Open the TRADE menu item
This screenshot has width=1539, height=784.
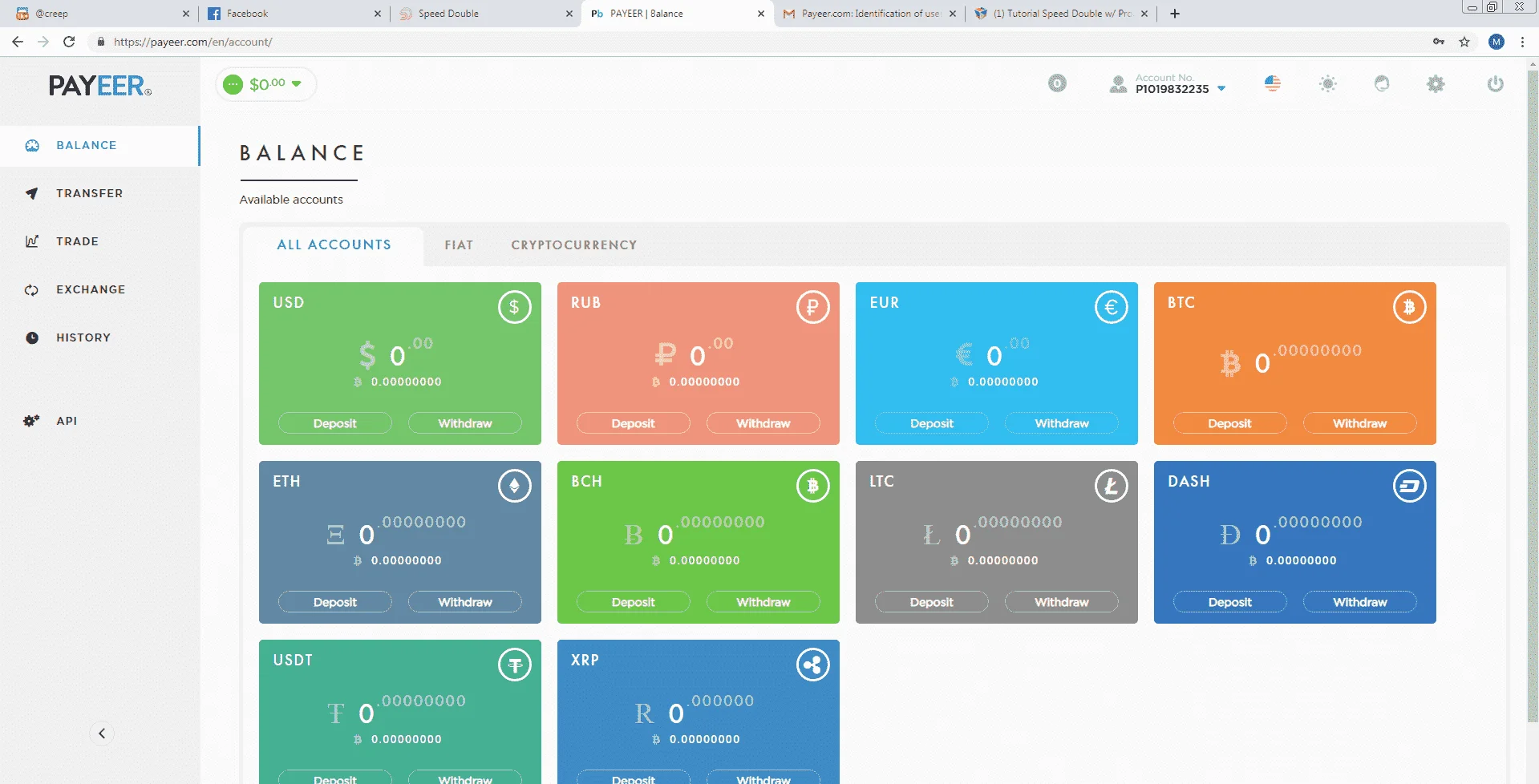click(x=77, y=241)
